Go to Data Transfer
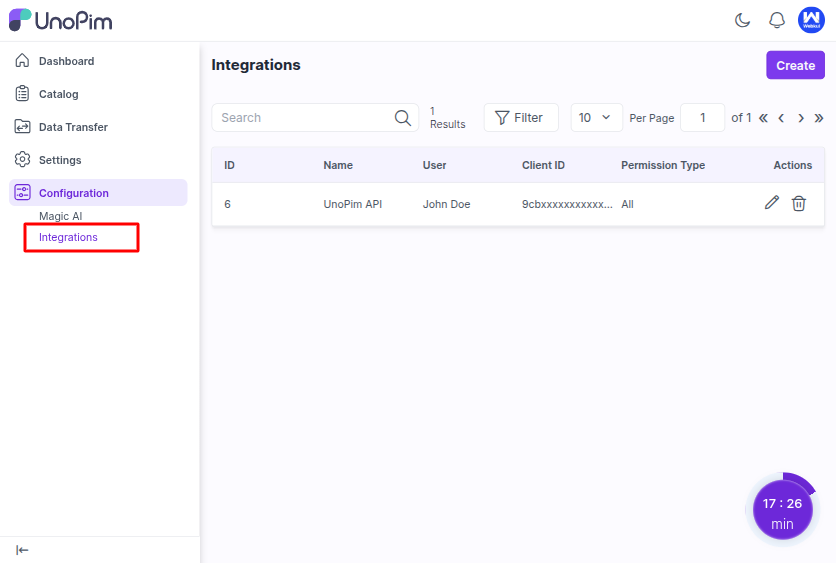This screenshot has height=563, width=836. click(x=73, y=127)
